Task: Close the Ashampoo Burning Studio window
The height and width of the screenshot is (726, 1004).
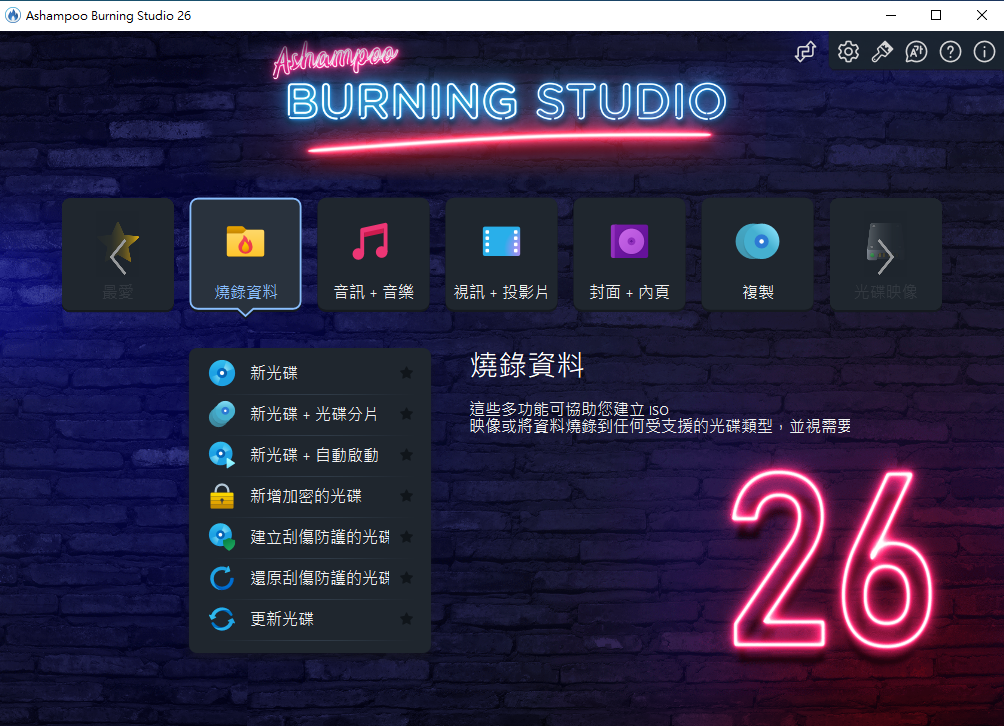Action: pos(982,15)
